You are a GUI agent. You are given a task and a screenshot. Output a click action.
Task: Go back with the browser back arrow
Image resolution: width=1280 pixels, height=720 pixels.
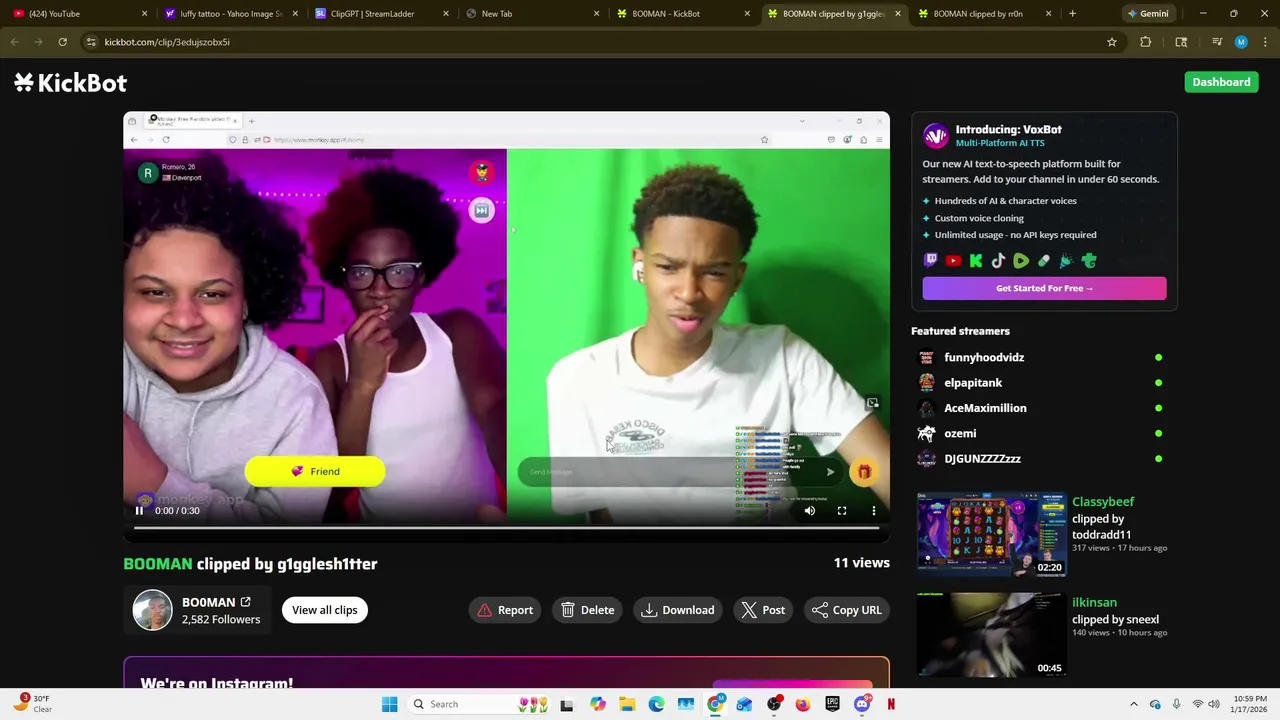click(x=14, y=42)
